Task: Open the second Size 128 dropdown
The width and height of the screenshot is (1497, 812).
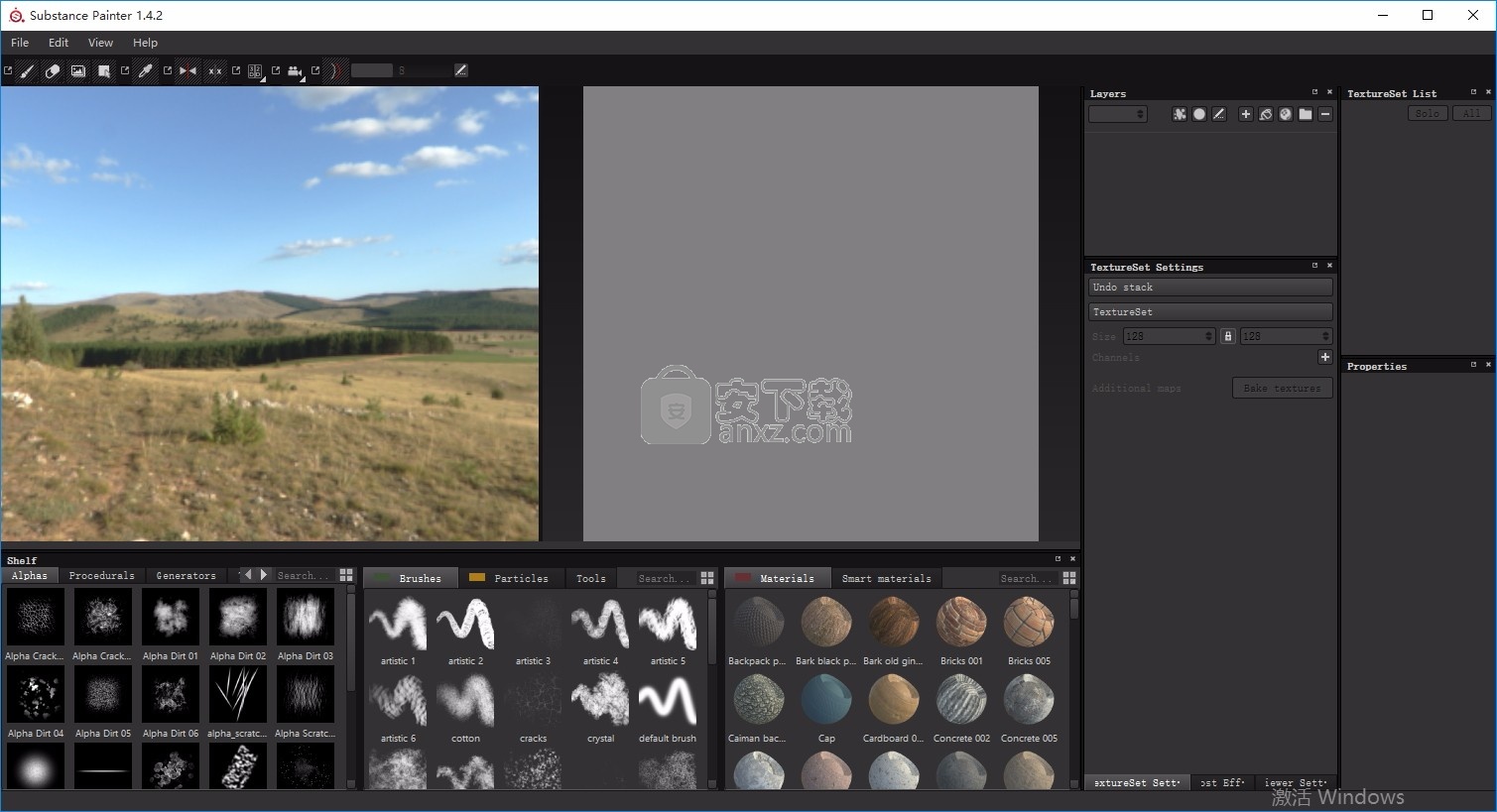Action: (1286, 336)
